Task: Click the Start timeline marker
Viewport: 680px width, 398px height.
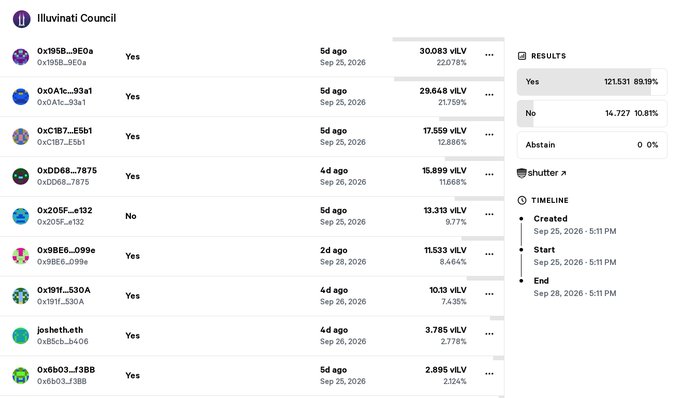Action: (521, 250)
